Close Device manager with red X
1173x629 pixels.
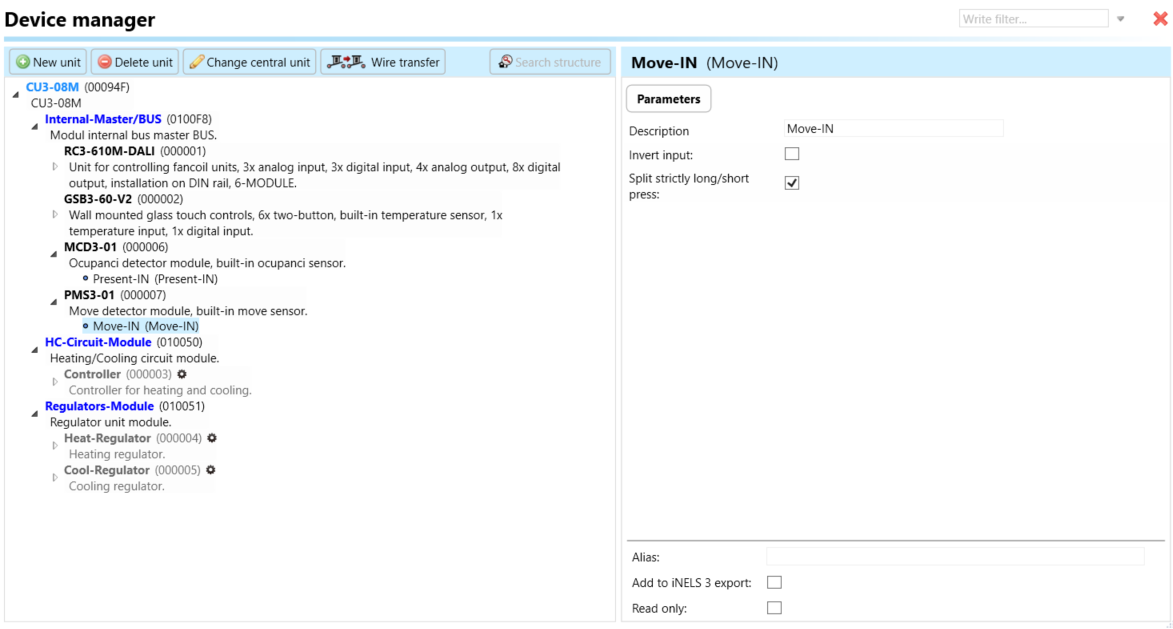[1160, 19]
